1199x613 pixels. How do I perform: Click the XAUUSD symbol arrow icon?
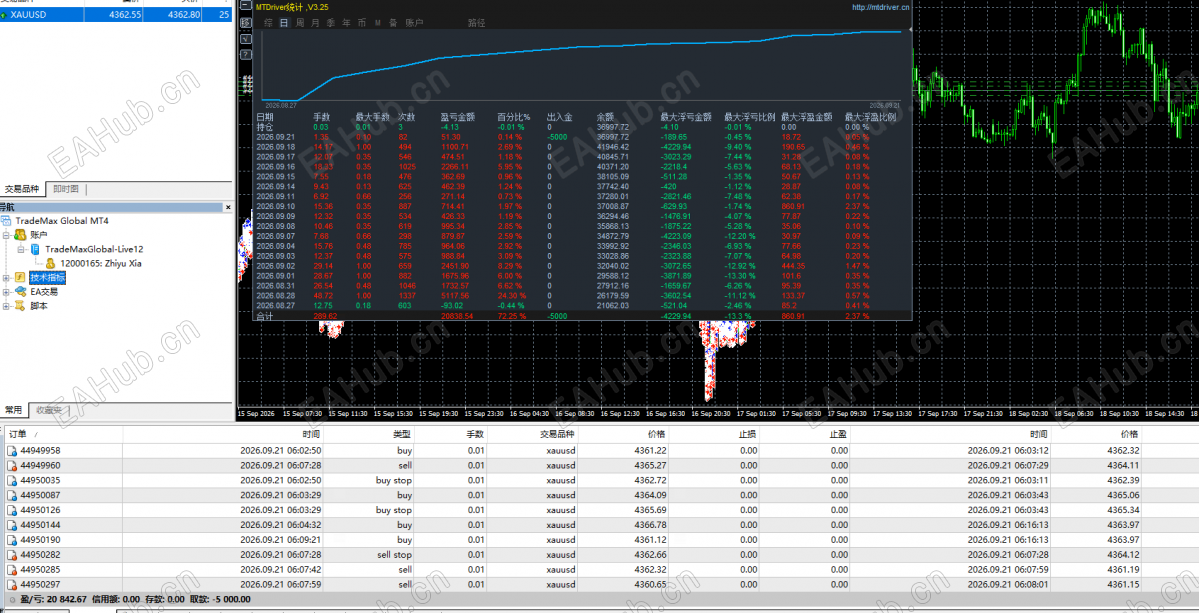click(x=5, y=15)
